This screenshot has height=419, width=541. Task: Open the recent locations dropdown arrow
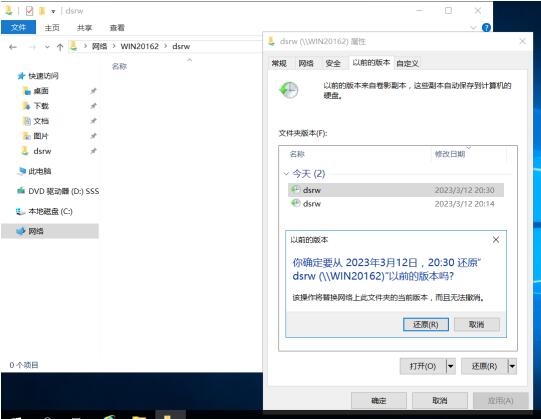[47, 47]
